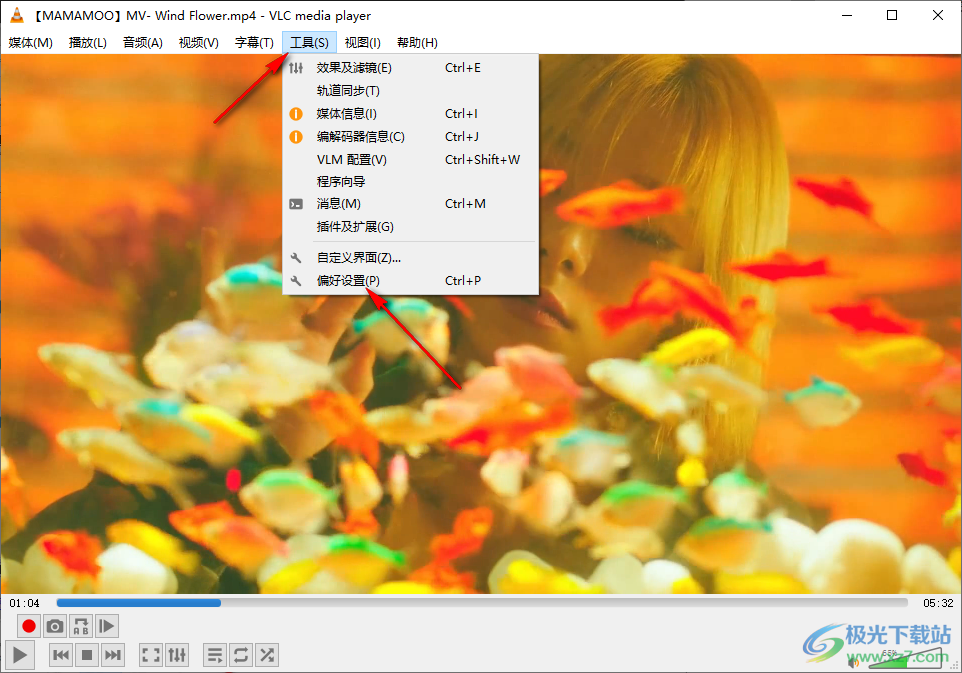Choose 自定义界面(Z)... menu item

pos(410,258)
